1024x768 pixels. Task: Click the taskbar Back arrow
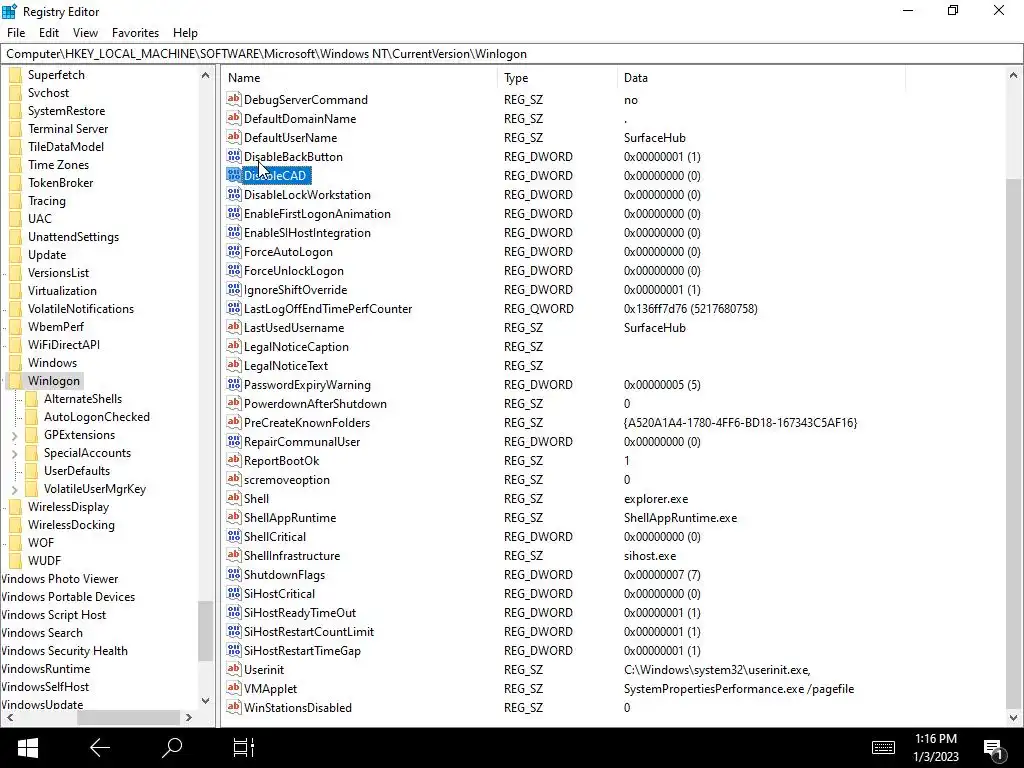(x=100, y=748)
